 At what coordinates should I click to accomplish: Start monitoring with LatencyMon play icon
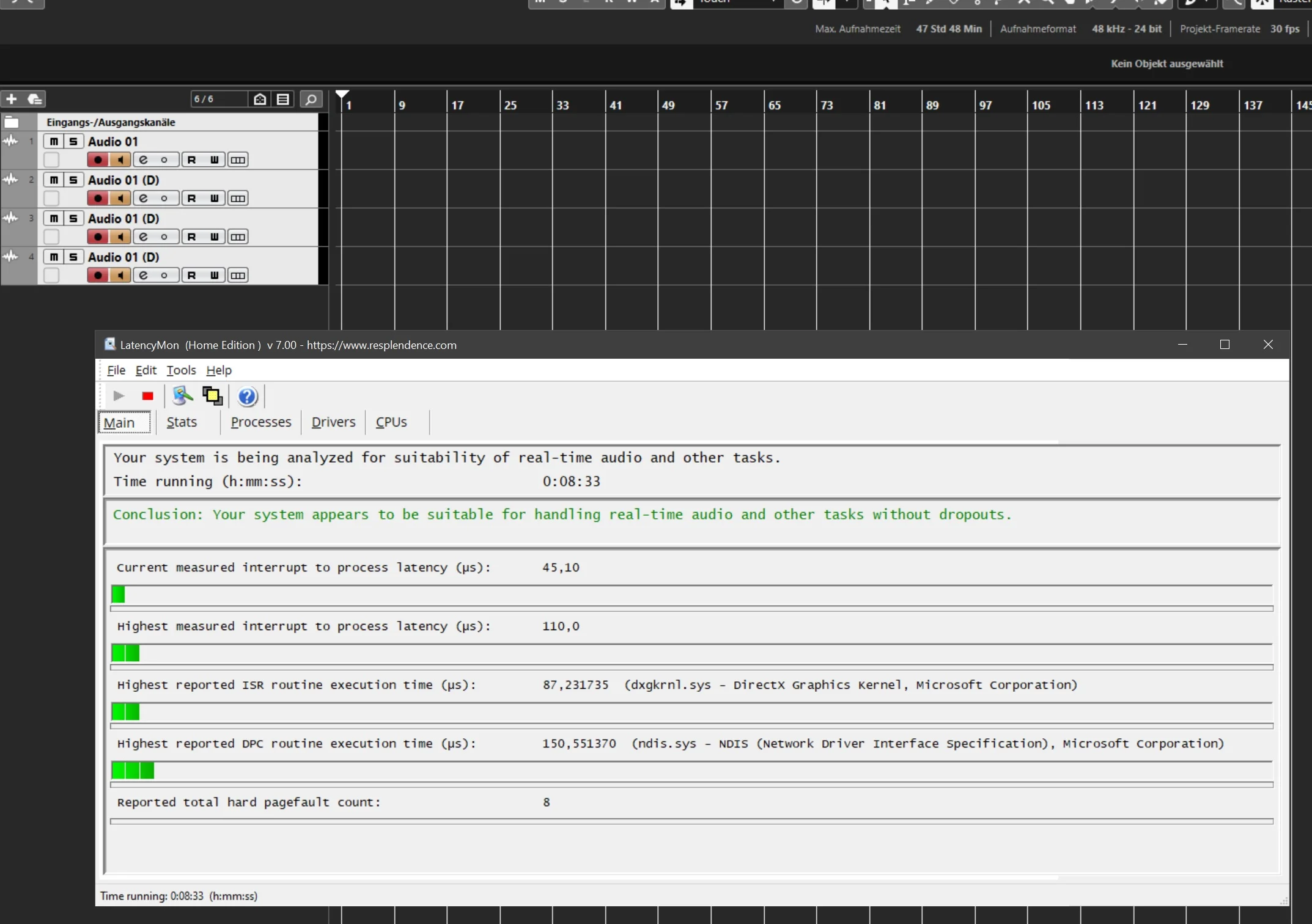click(119, 396)
